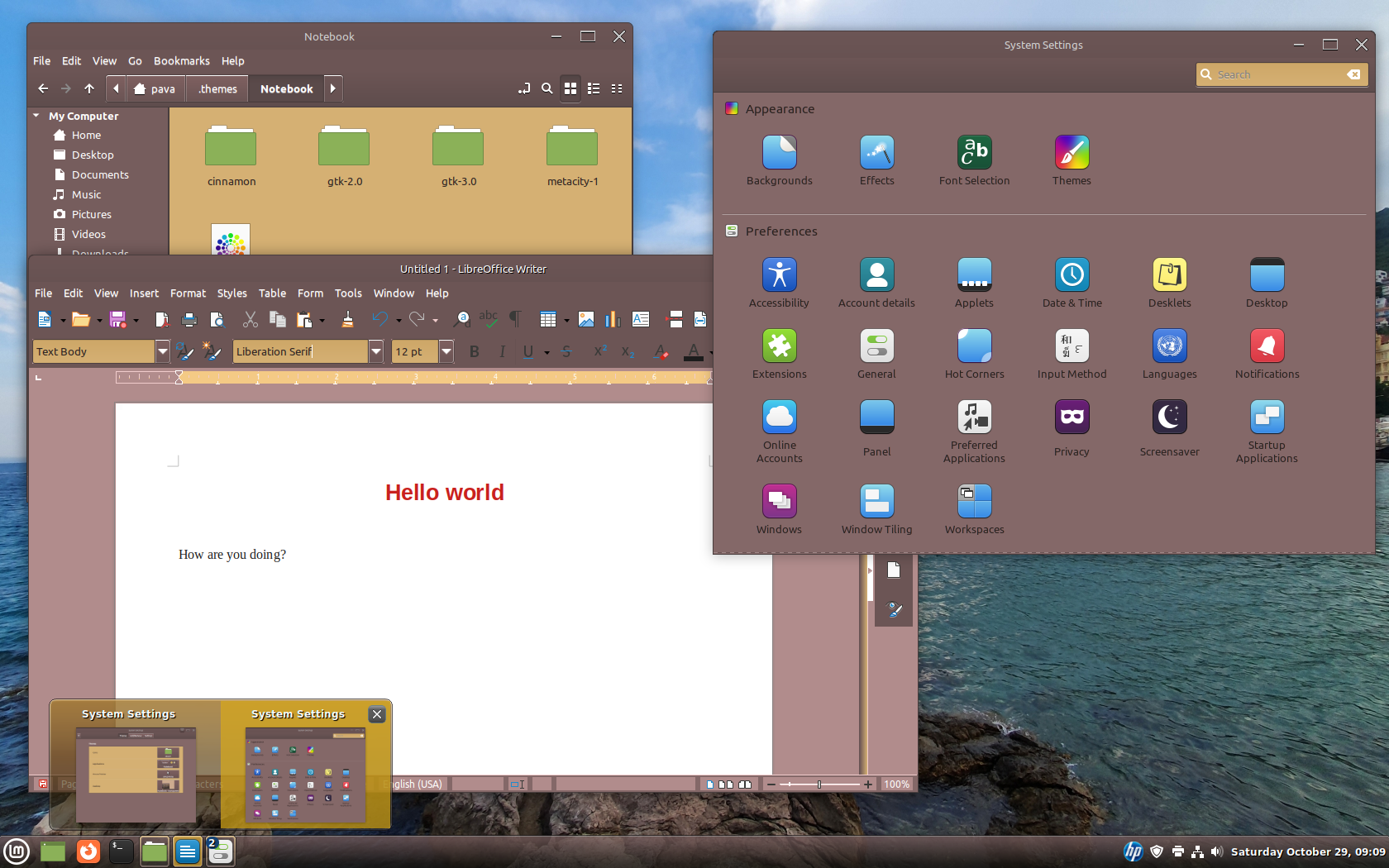This screenshot has width=1389, height=868.
Task: Open Mint menu on panel
Action: click(17, 851)
